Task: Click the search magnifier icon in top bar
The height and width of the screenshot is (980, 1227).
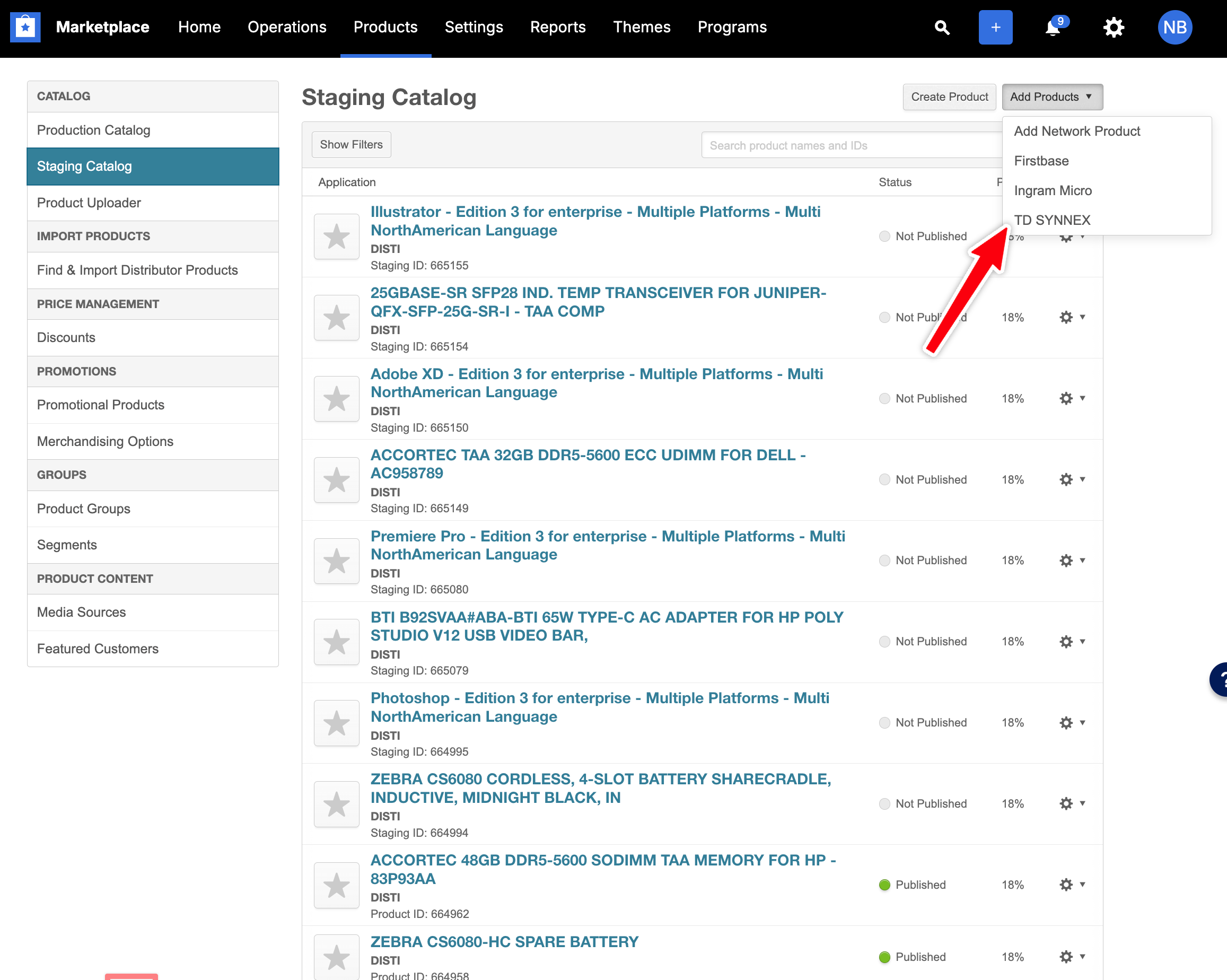Action: pos(942,28)
